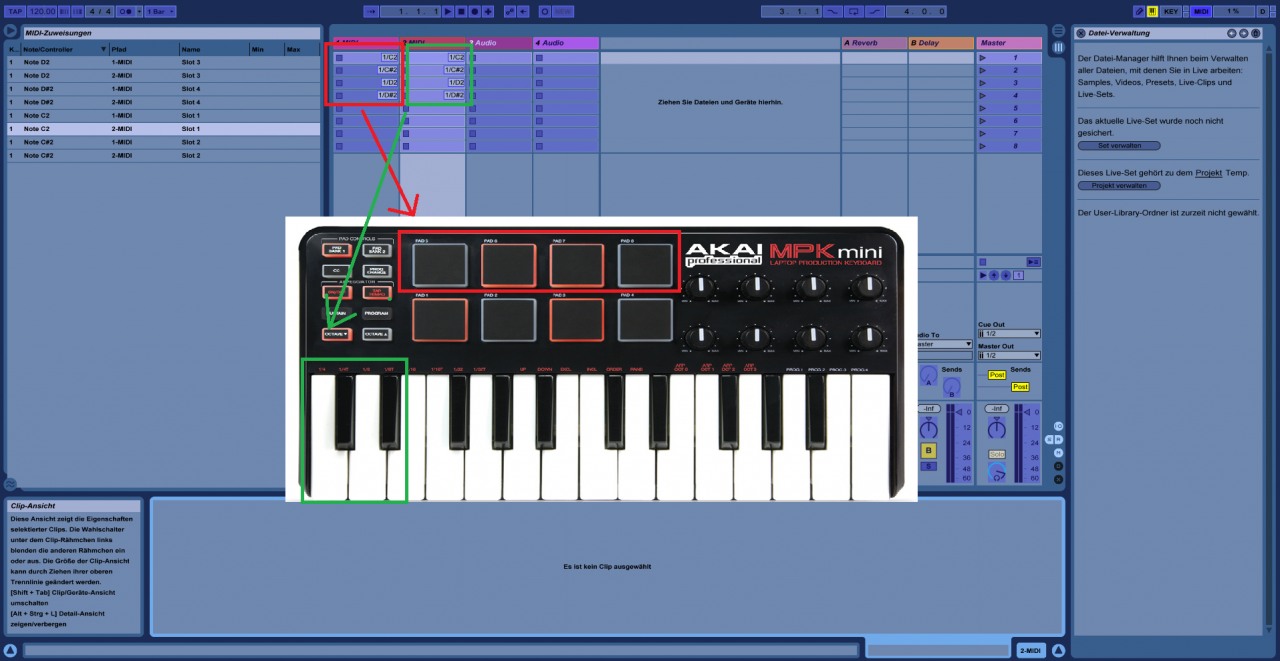
Task: Select the Master track header
Action: (x=1009, y=43)
